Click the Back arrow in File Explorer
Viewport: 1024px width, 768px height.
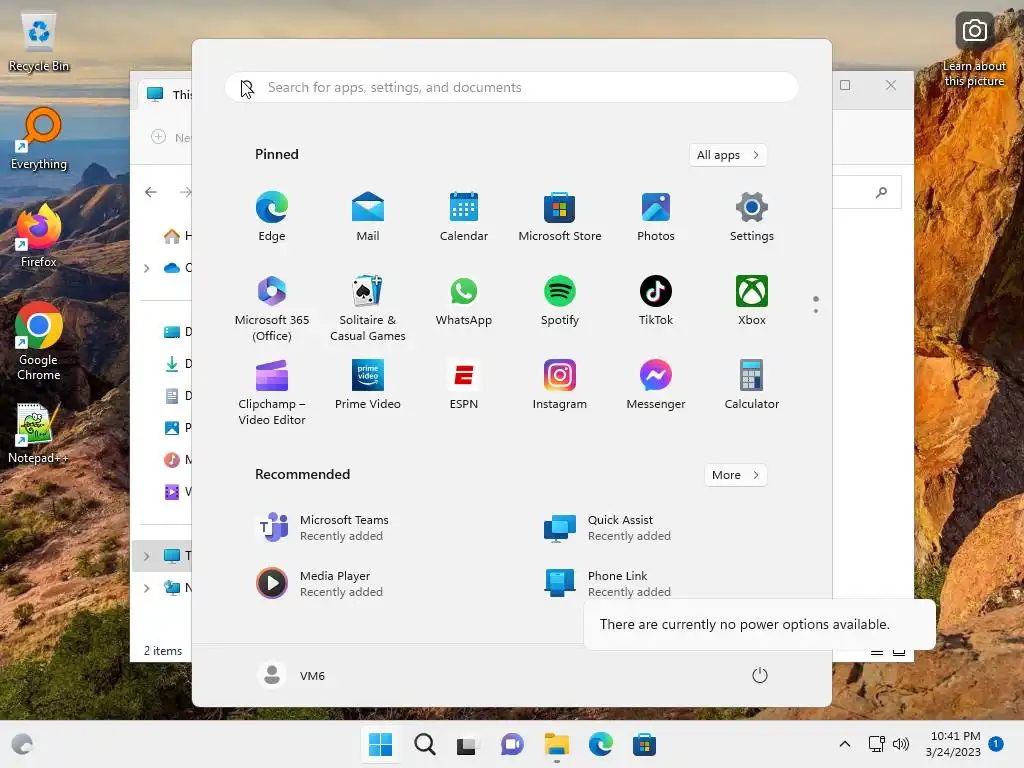point(151,192)
